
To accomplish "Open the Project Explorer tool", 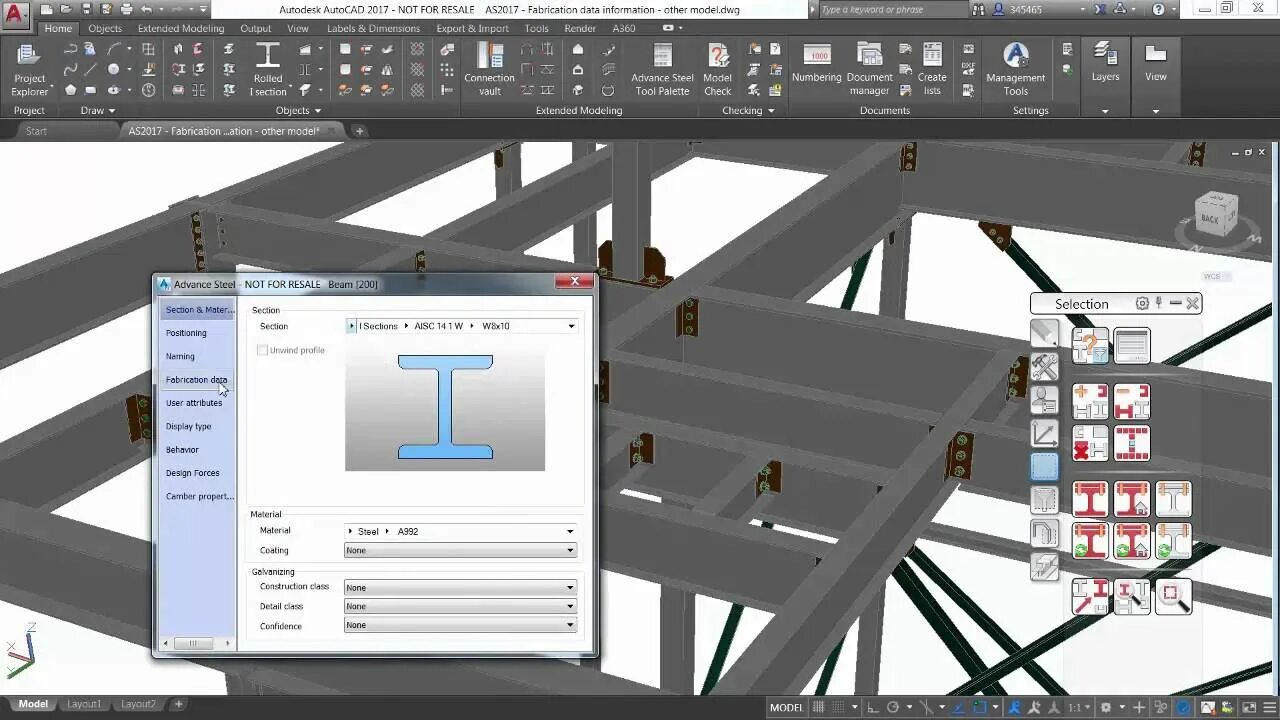I will coord(29,69).
